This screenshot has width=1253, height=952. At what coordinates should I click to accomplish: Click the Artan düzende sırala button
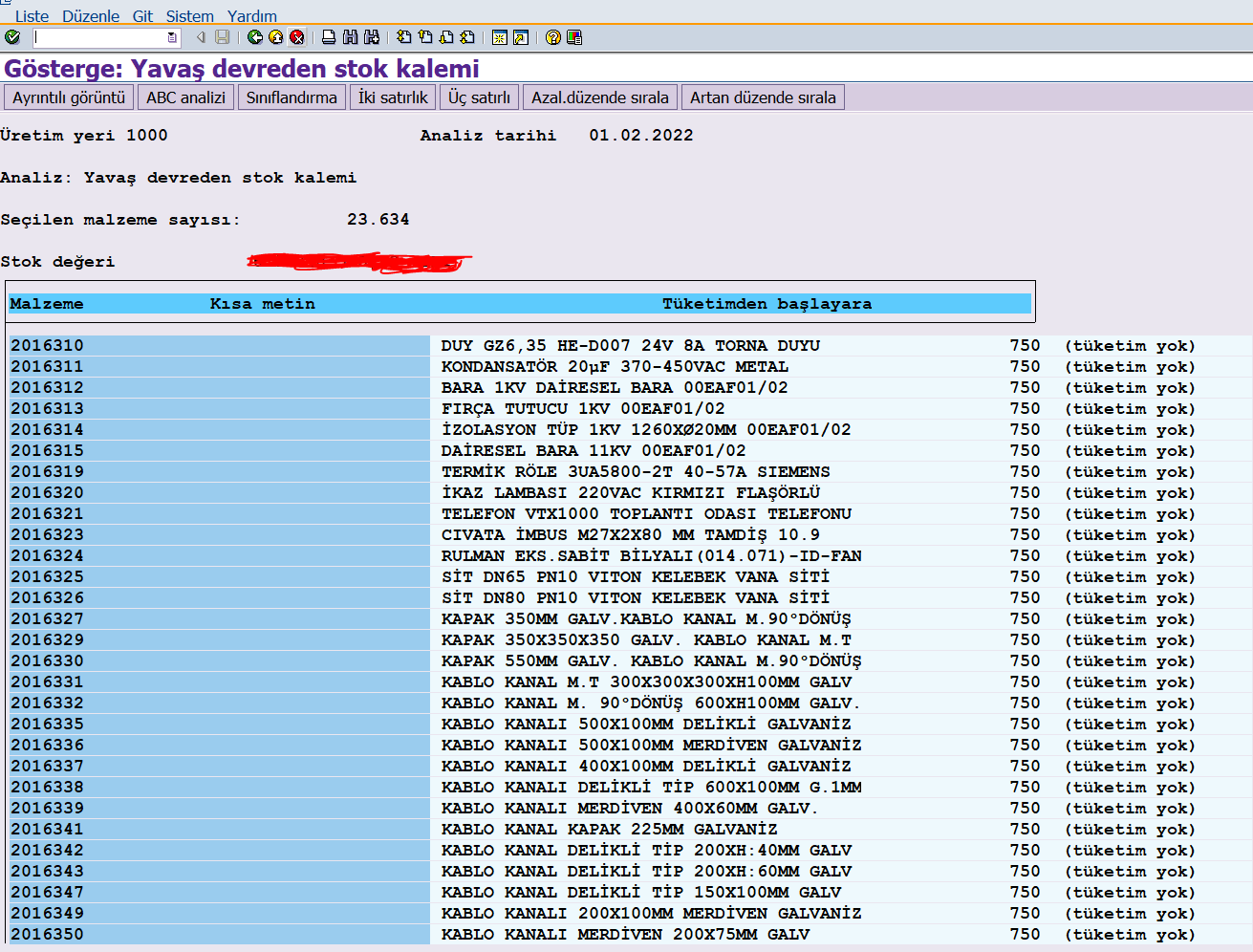[x=763, y=97]
